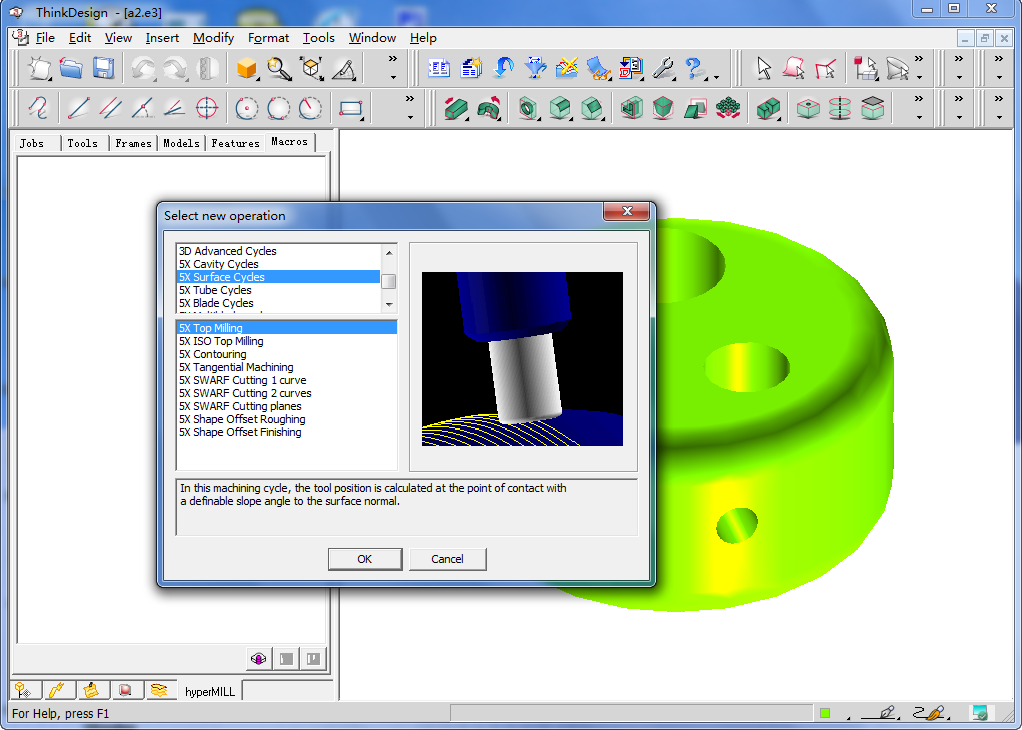The height and width of the screenshot is (730, 1022).
Task: Open the Tools menu
Action: coord(319,38)
